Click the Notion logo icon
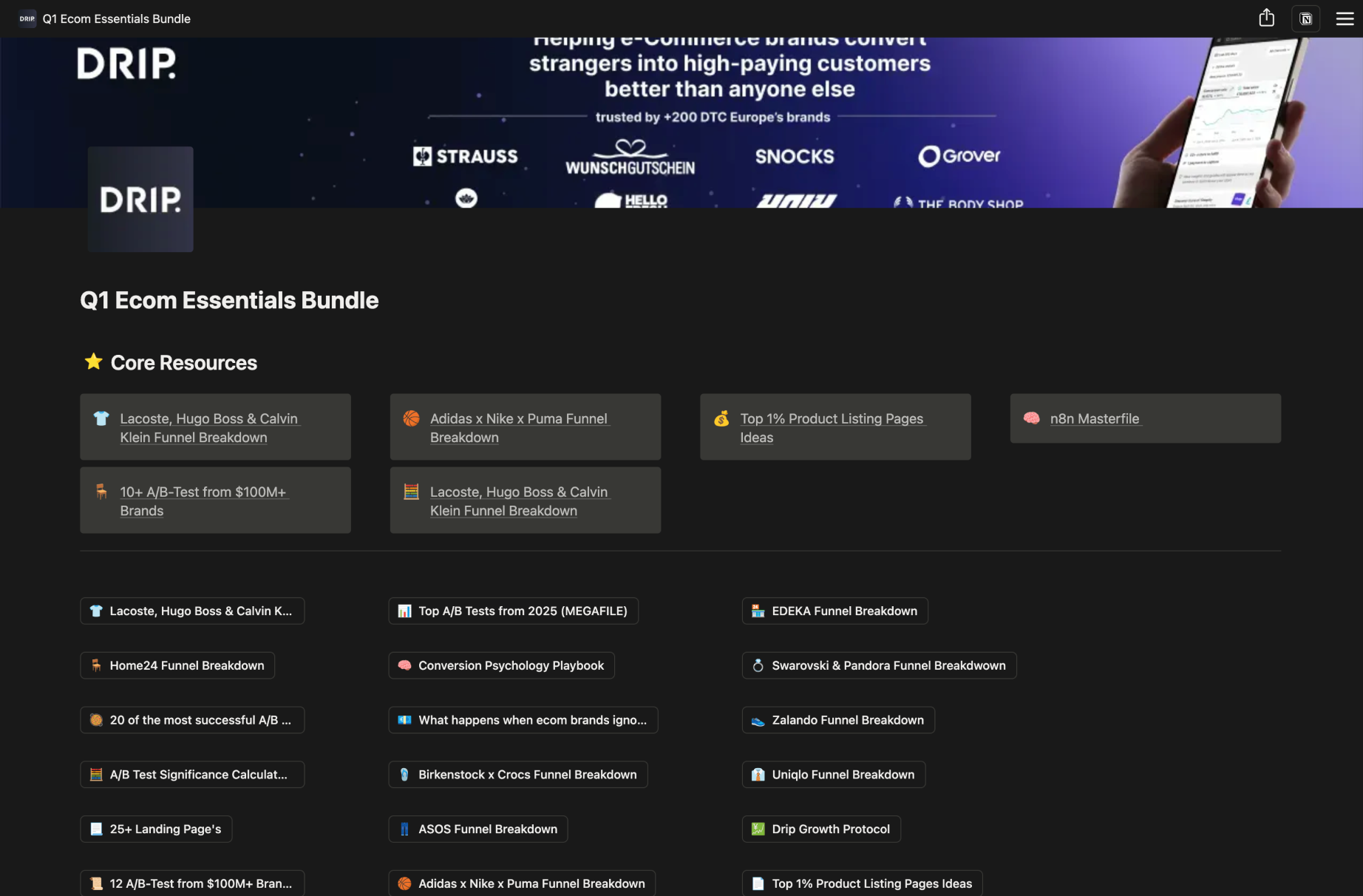Screen dimensions: 1363x896 (x=1305, y=18)
